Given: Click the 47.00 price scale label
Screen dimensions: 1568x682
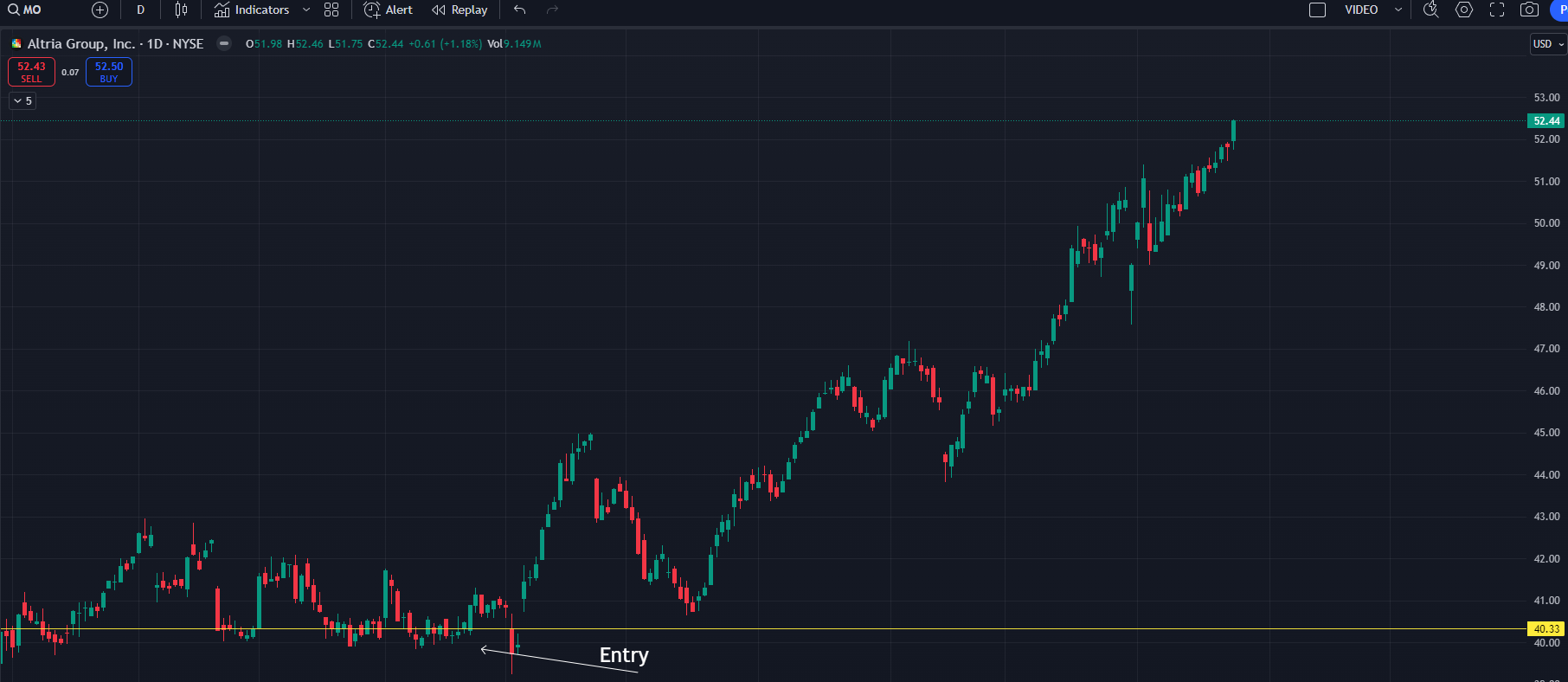Looking at the screenshot, I should [x=1546, y=349].
